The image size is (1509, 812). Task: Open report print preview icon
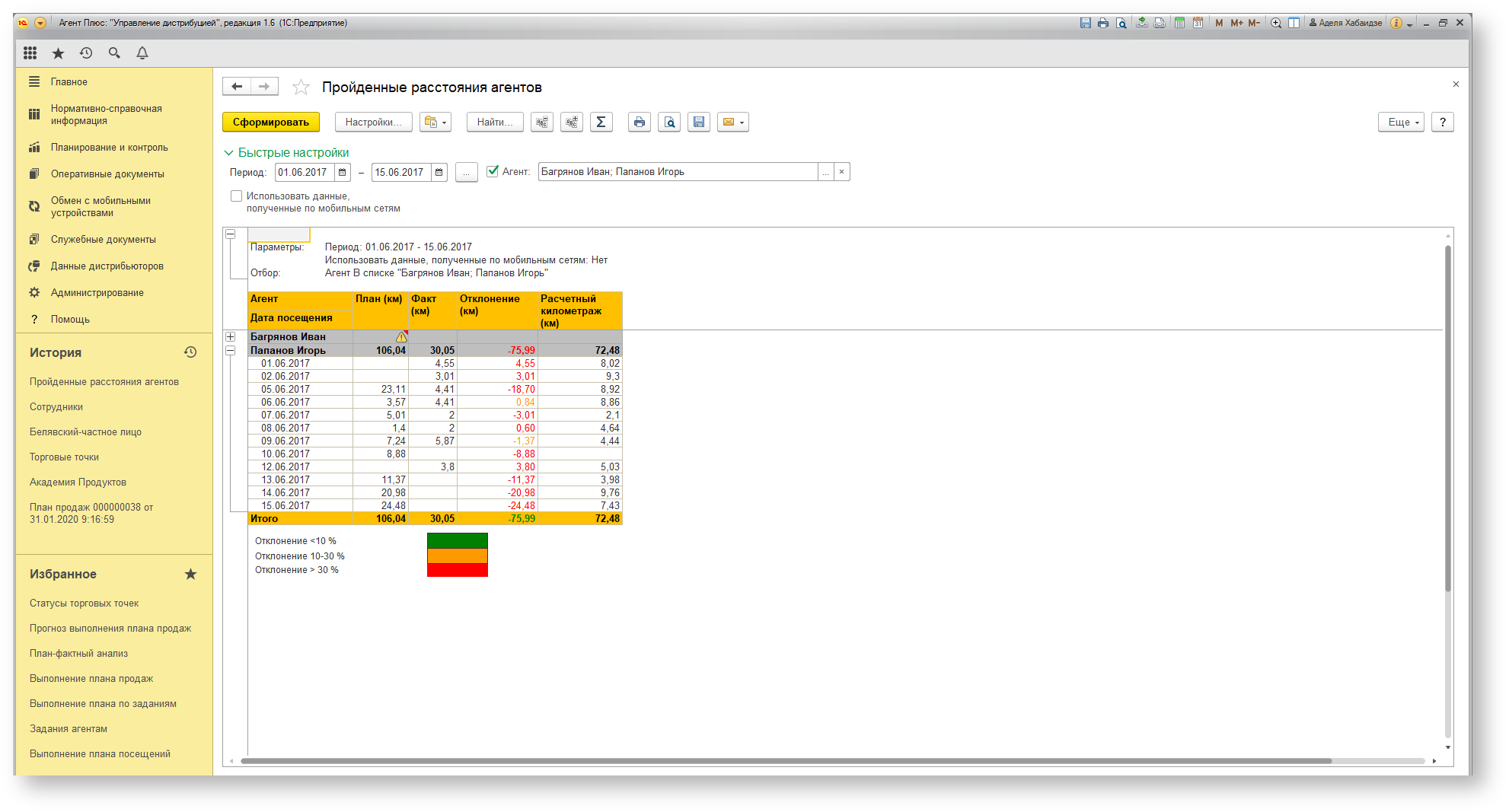669,122
